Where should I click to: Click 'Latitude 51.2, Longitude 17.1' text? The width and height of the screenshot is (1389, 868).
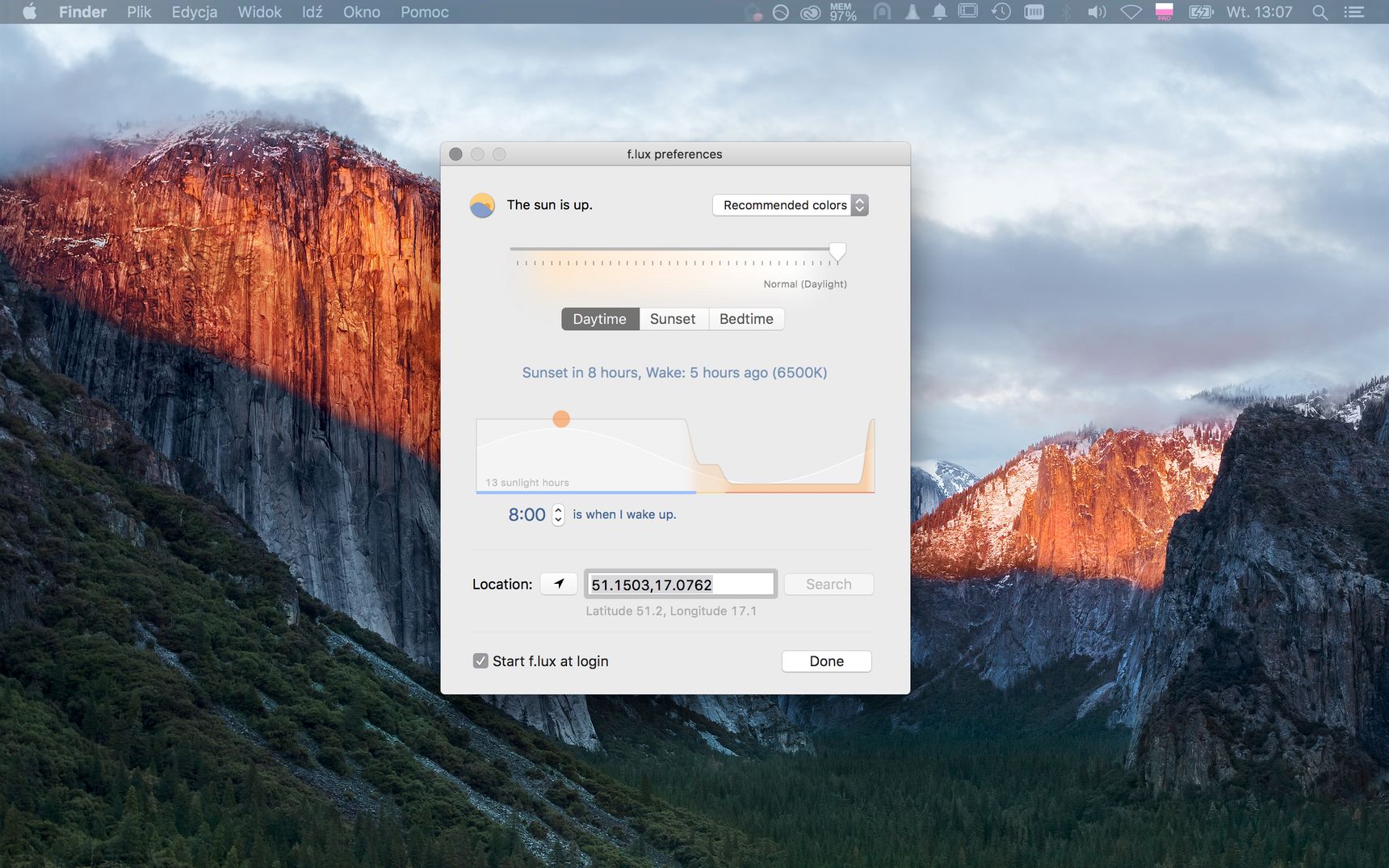coord(671,611)
